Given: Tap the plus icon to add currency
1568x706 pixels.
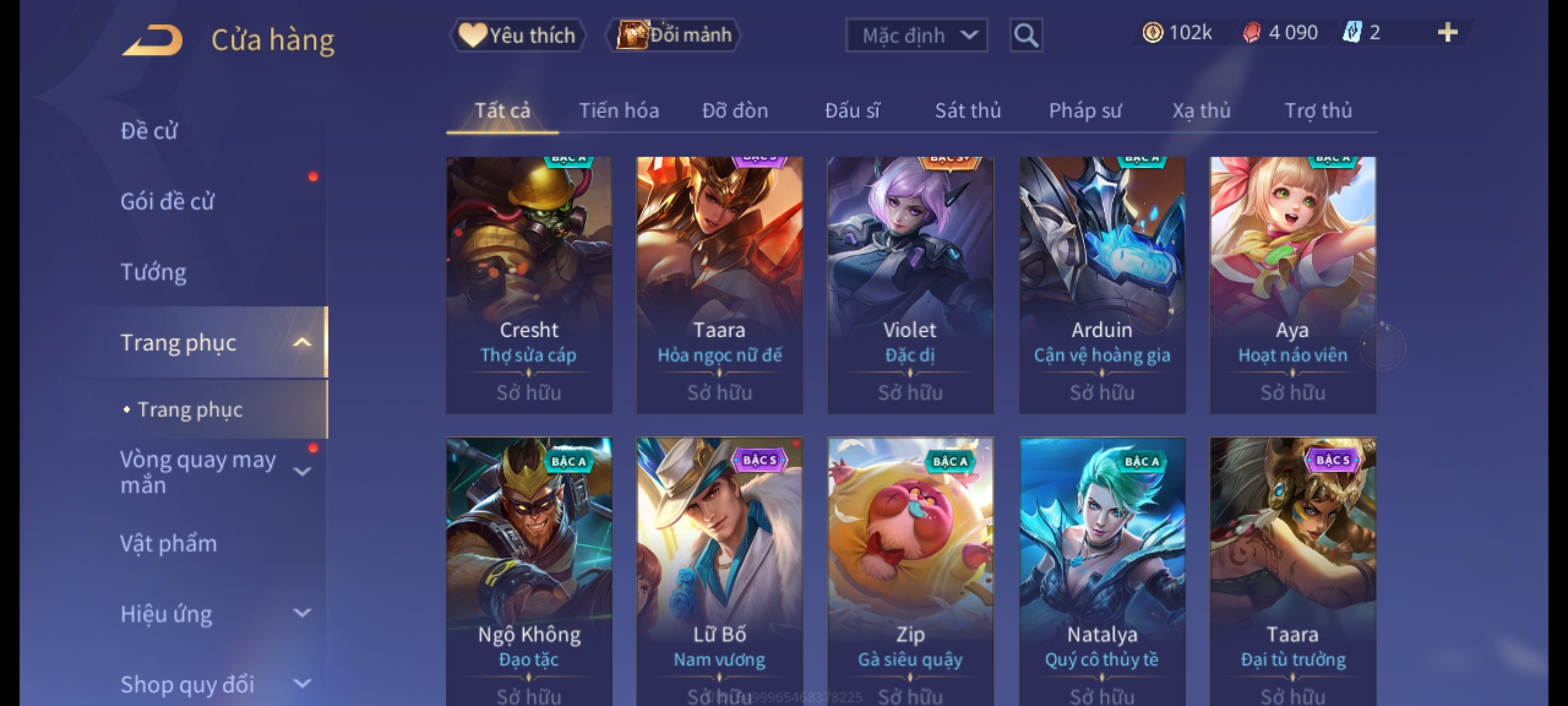Looking at the screenshot, I should tap(1448, 33).
